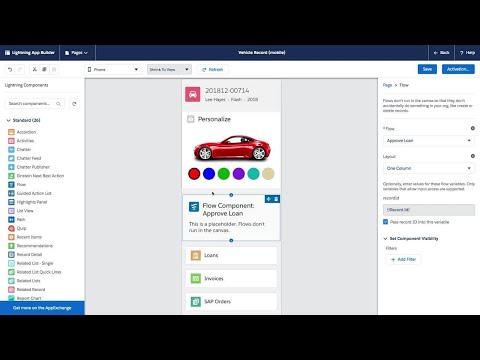Image resolution: width=480 pixels, height=360 pixels.
Task: Toggle Pass record ID into this variable
Action: click(386, 222)
